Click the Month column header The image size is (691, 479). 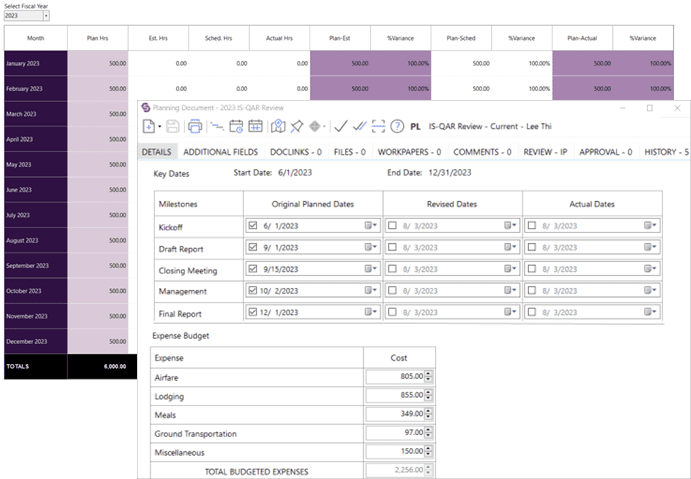(x=36, y=38)
